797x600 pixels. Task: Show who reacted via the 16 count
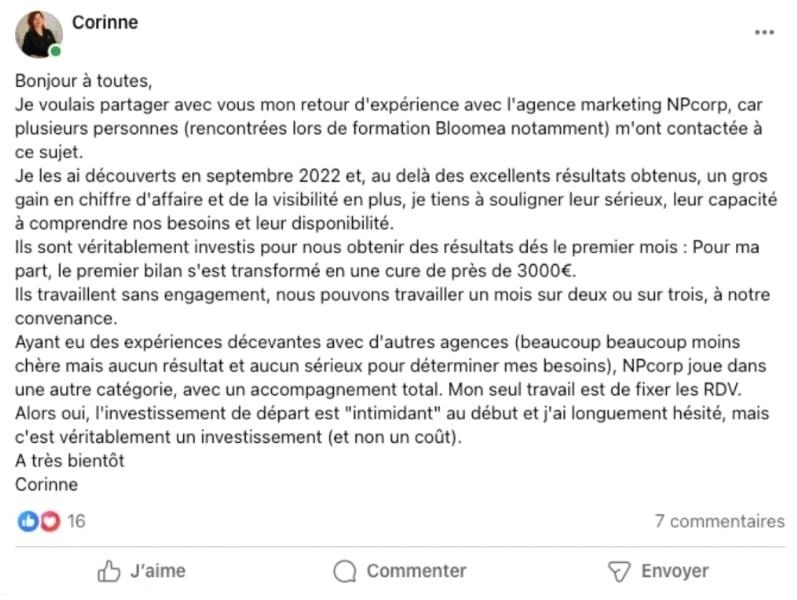(76, 521)
